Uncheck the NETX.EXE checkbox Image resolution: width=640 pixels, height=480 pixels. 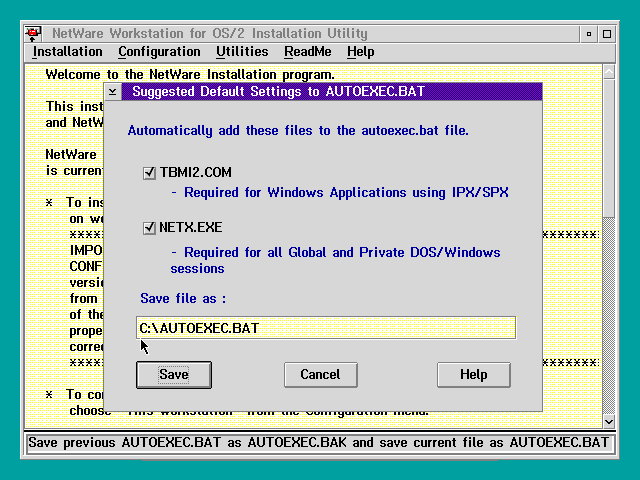(x=149, y=228)
